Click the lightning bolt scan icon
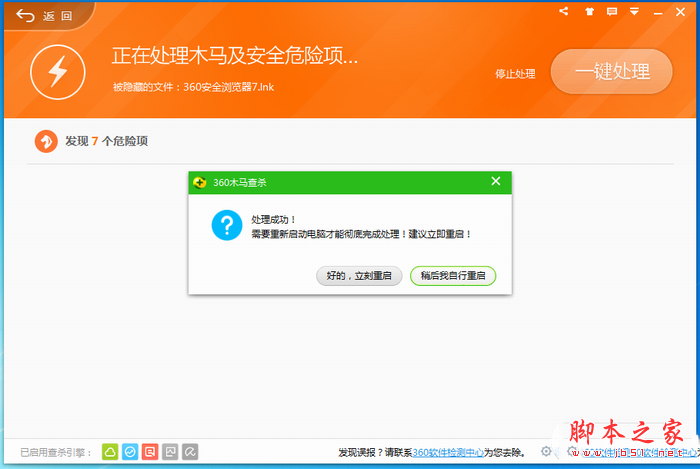700x469 pixels. click(58, 72)
